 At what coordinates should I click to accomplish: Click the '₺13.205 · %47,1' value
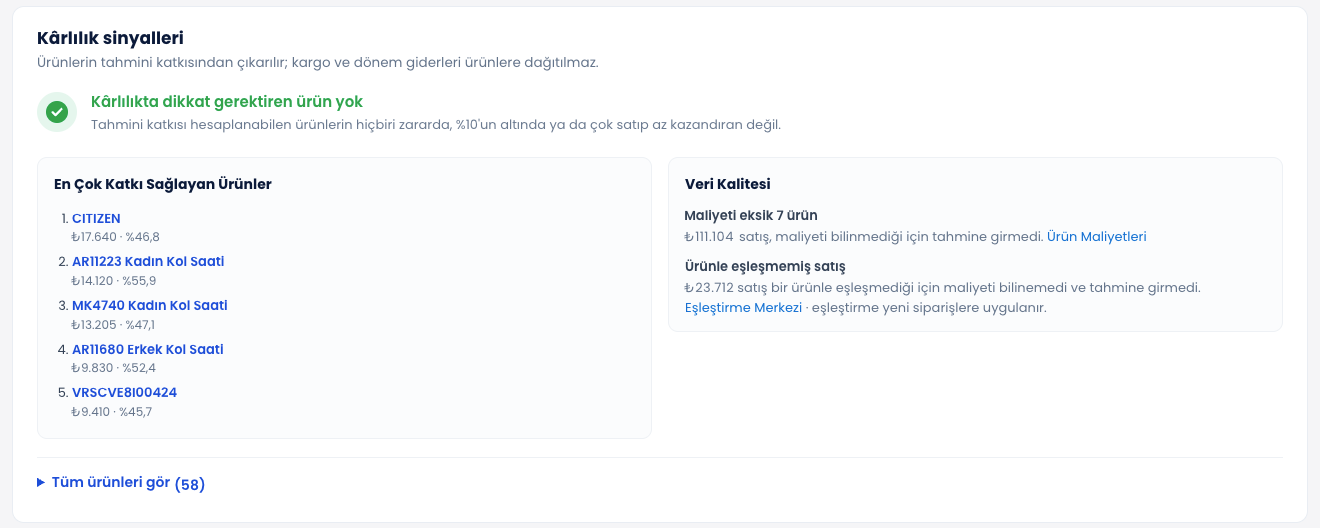coord(112,325)
